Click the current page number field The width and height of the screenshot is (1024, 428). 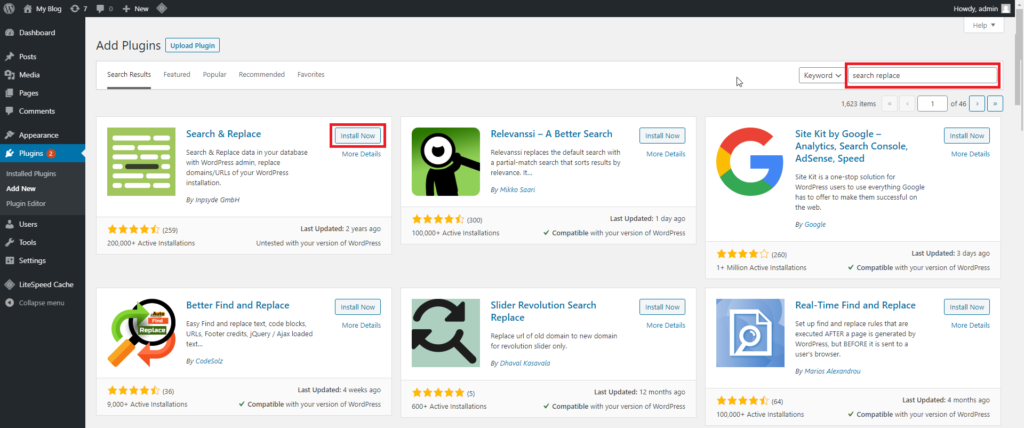(x=933, y=103)
